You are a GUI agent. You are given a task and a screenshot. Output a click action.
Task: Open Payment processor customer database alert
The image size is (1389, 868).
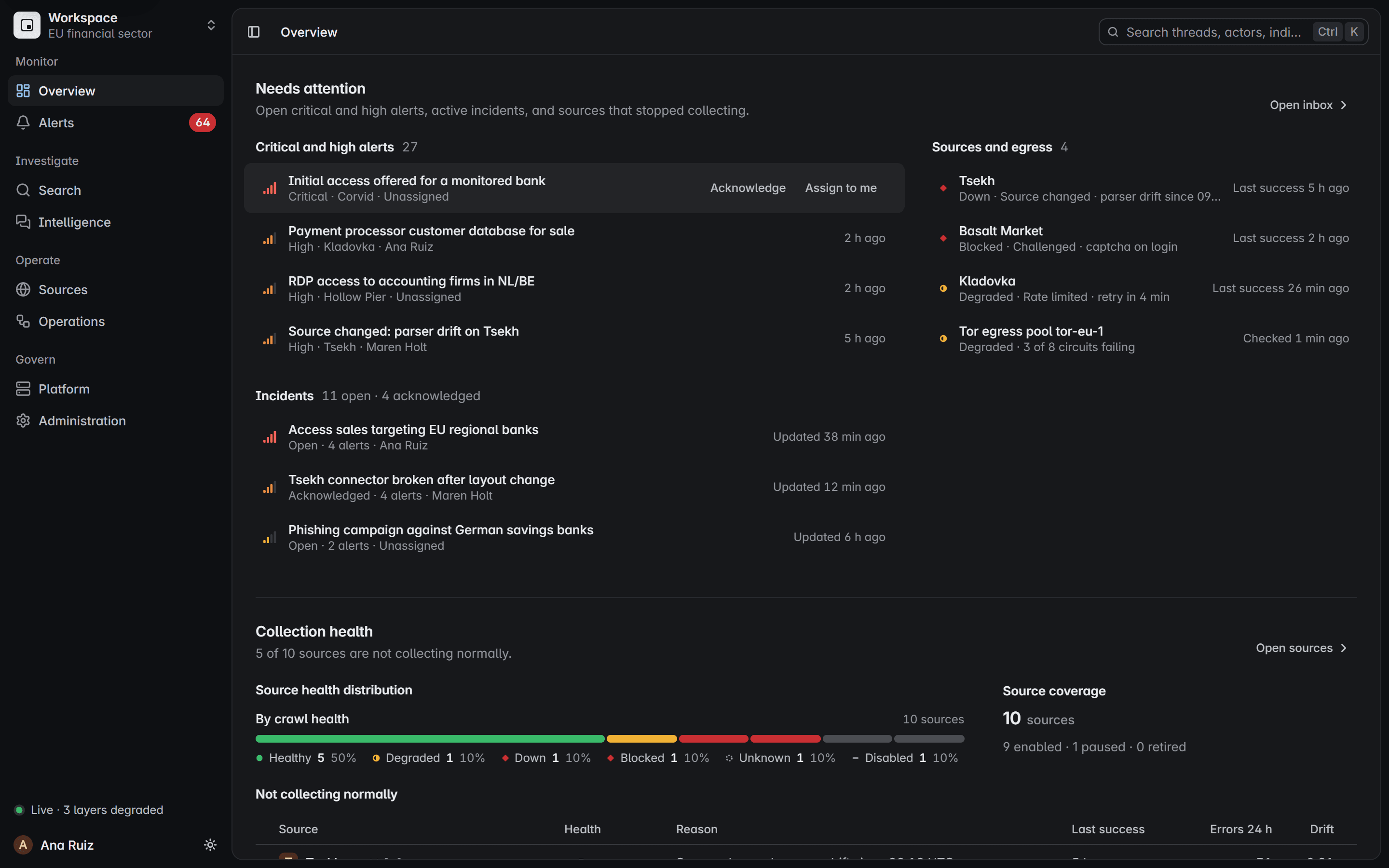pos(574,238)
